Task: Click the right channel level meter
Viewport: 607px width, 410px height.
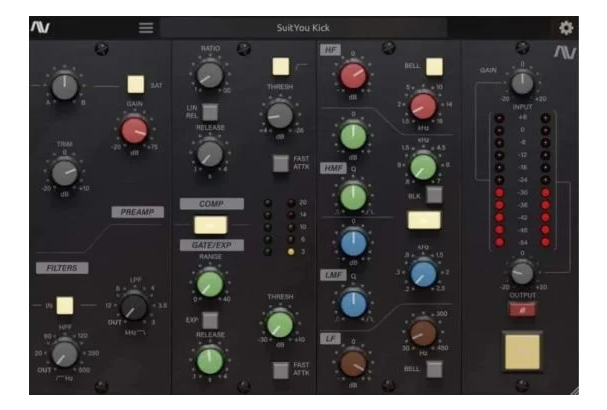Action: 545,180
